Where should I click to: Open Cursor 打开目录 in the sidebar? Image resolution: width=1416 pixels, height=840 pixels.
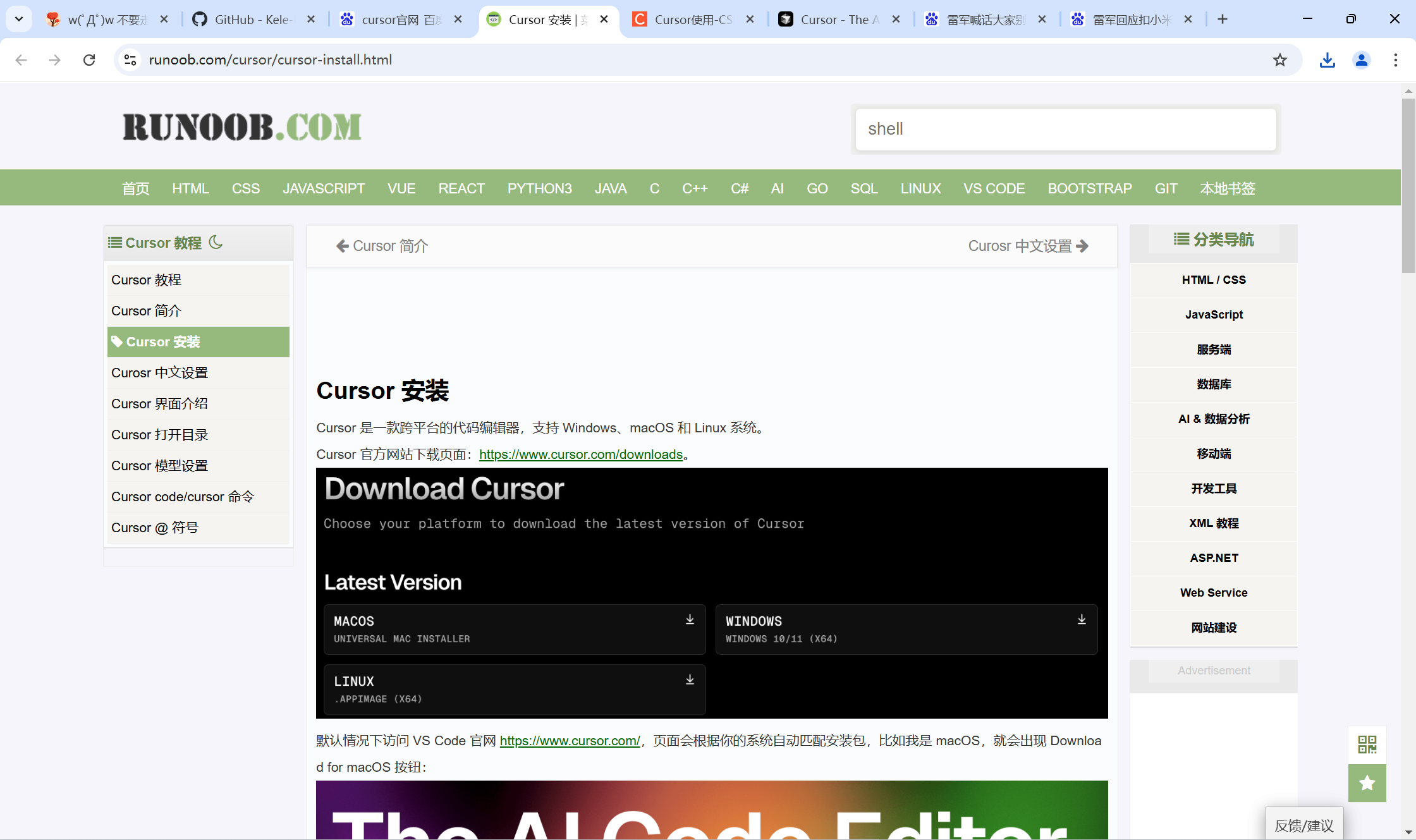click(198, 435)
